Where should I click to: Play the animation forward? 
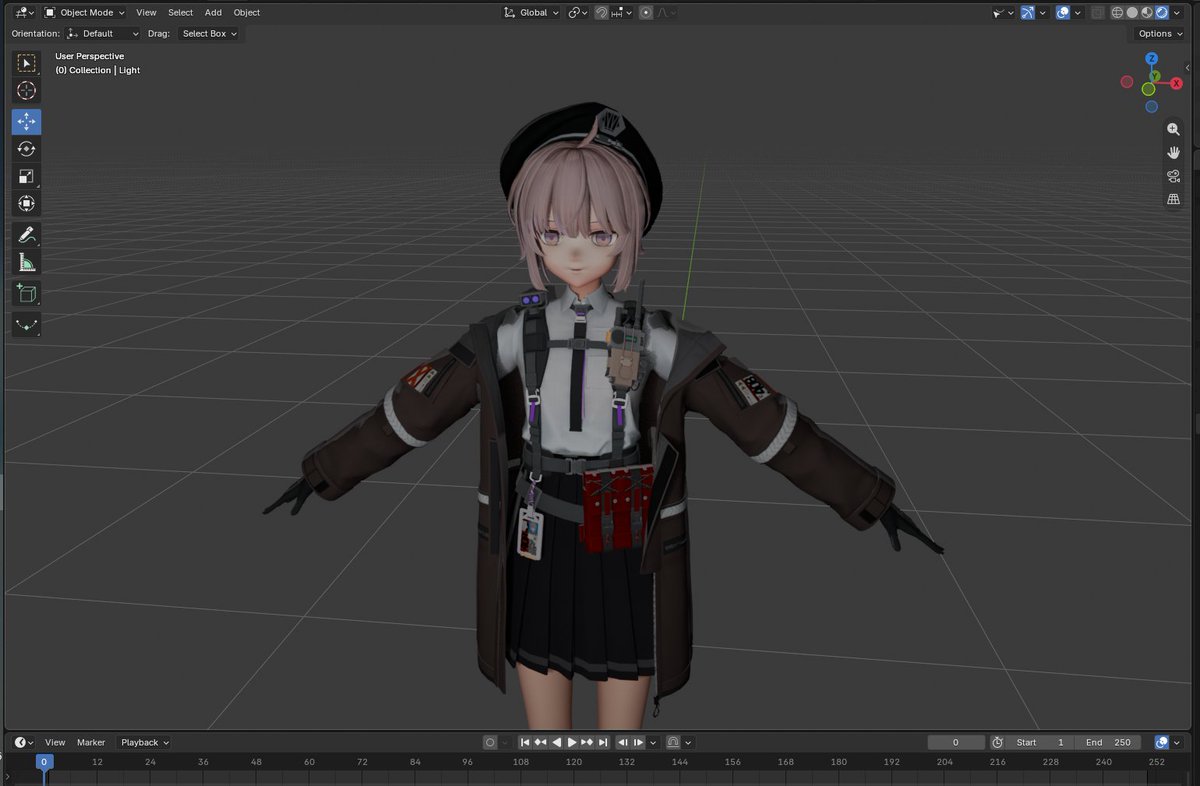click(572, 742)
